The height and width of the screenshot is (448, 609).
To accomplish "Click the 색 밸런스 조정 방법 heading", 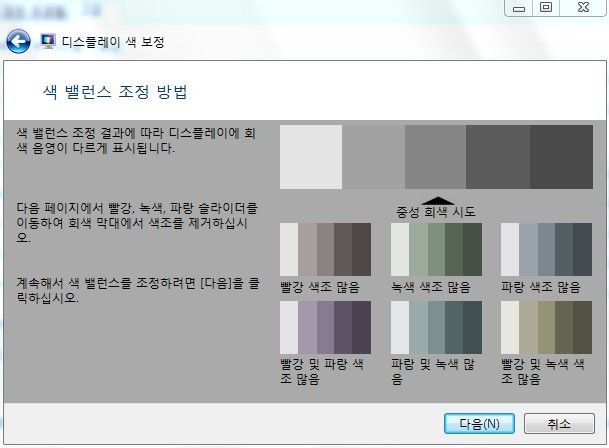I will pyautogui.click(x=115, y=92).
